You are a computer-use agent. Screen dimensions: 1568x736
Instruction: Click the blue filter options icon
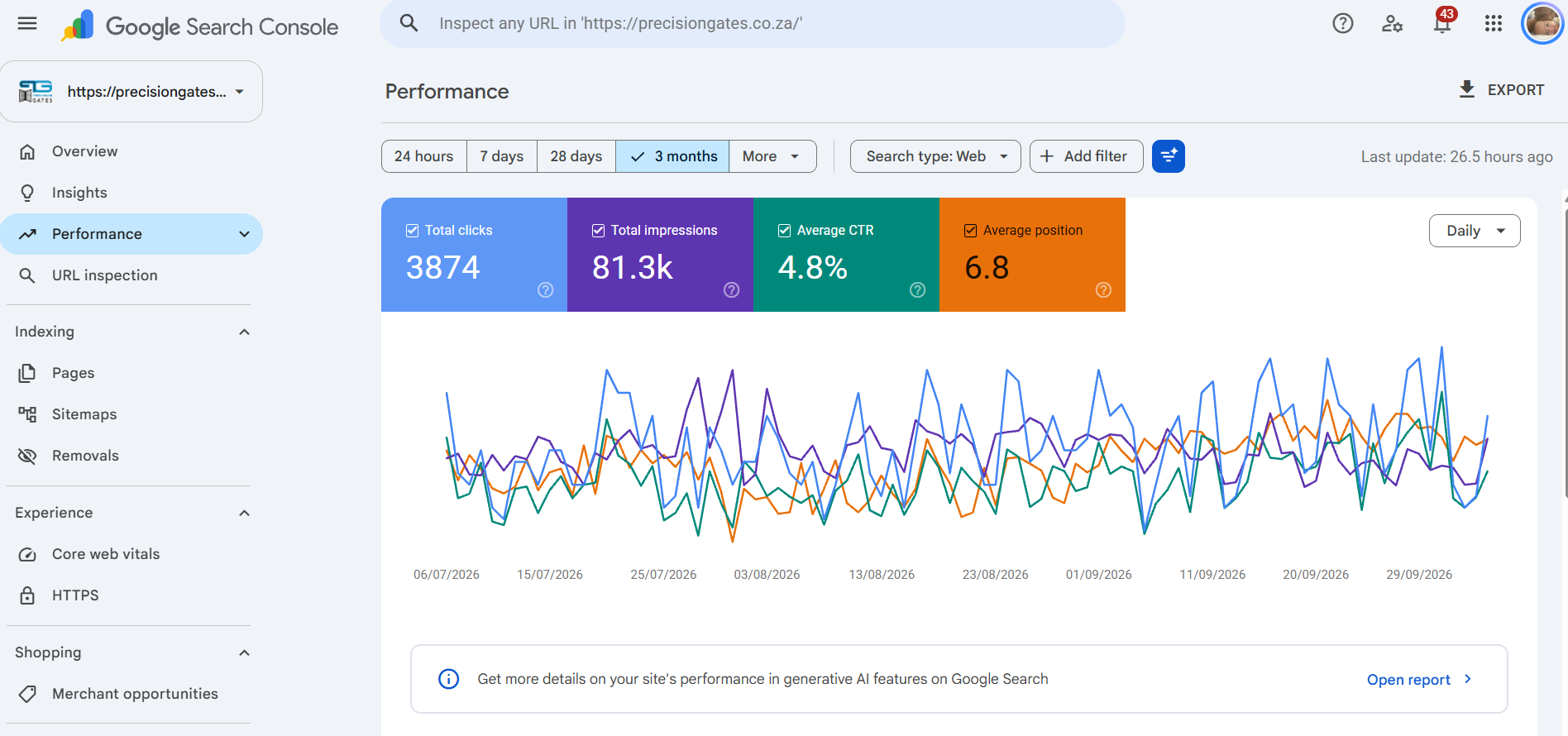point(1169,156)
